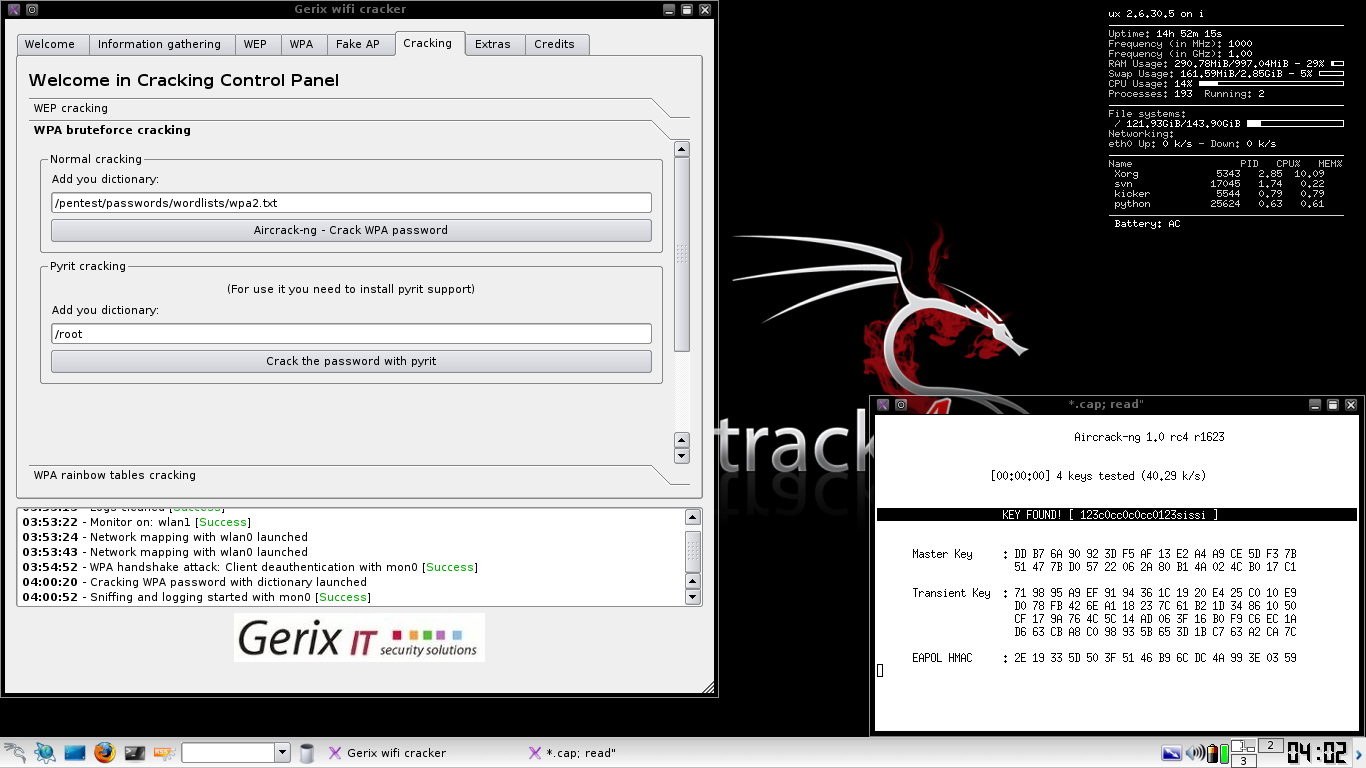Switch to virtual desktop 2 in pager
The image size is (1366, 768).
pos(1270,745)
